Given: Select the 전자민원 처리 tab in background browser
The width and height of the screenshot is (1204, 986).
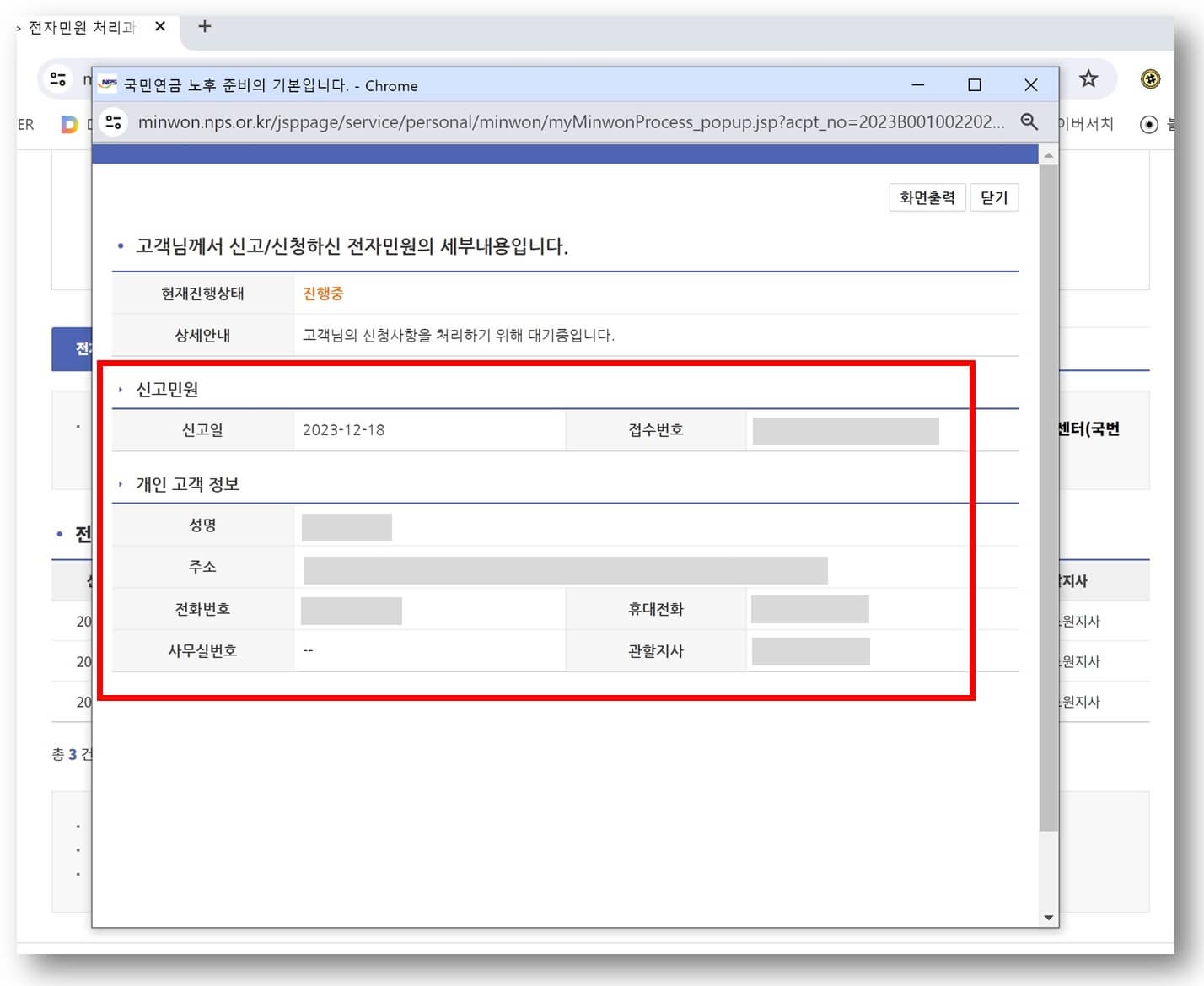Looking at the screenshot, I should point(82,27).
